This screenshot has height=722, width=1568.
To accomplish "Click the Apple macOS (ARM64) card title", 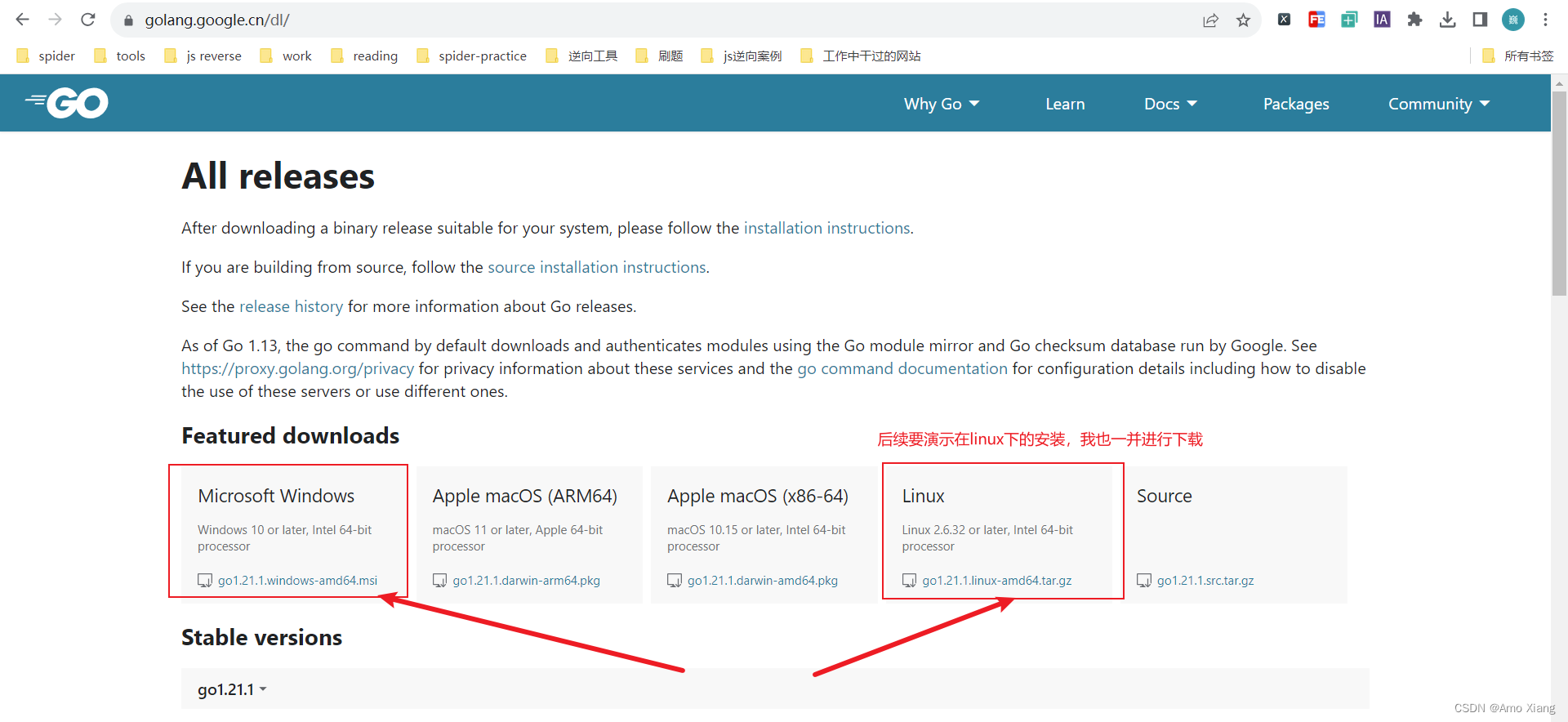I will (525, 496).
